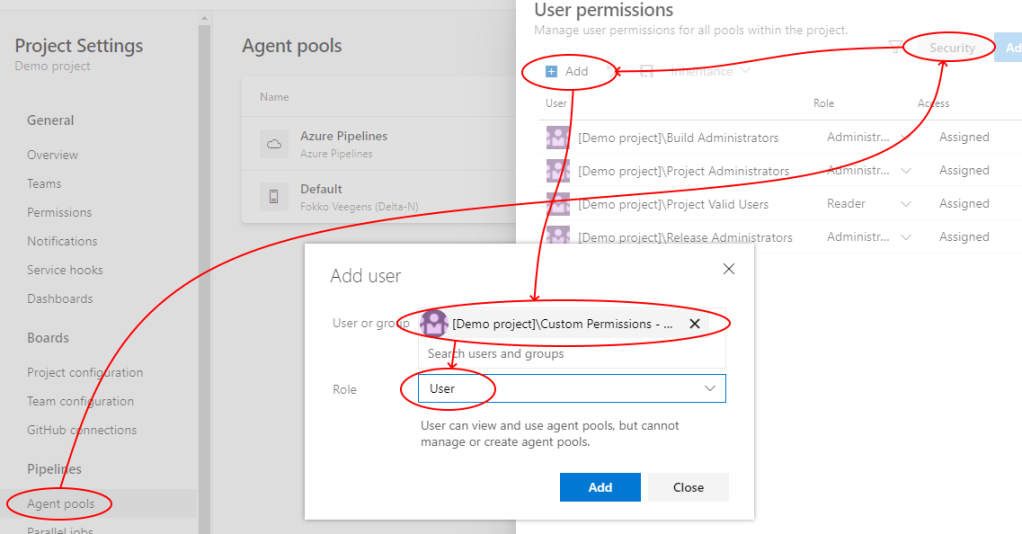Click the blue plus icon beside Add
Image resolution: width=1022 pixels, height=534 pixels.
click(551, 71)
